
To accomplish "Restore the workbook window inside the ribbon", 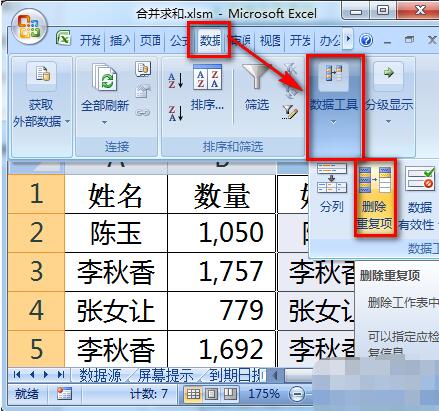I will (x=409, y=40).
